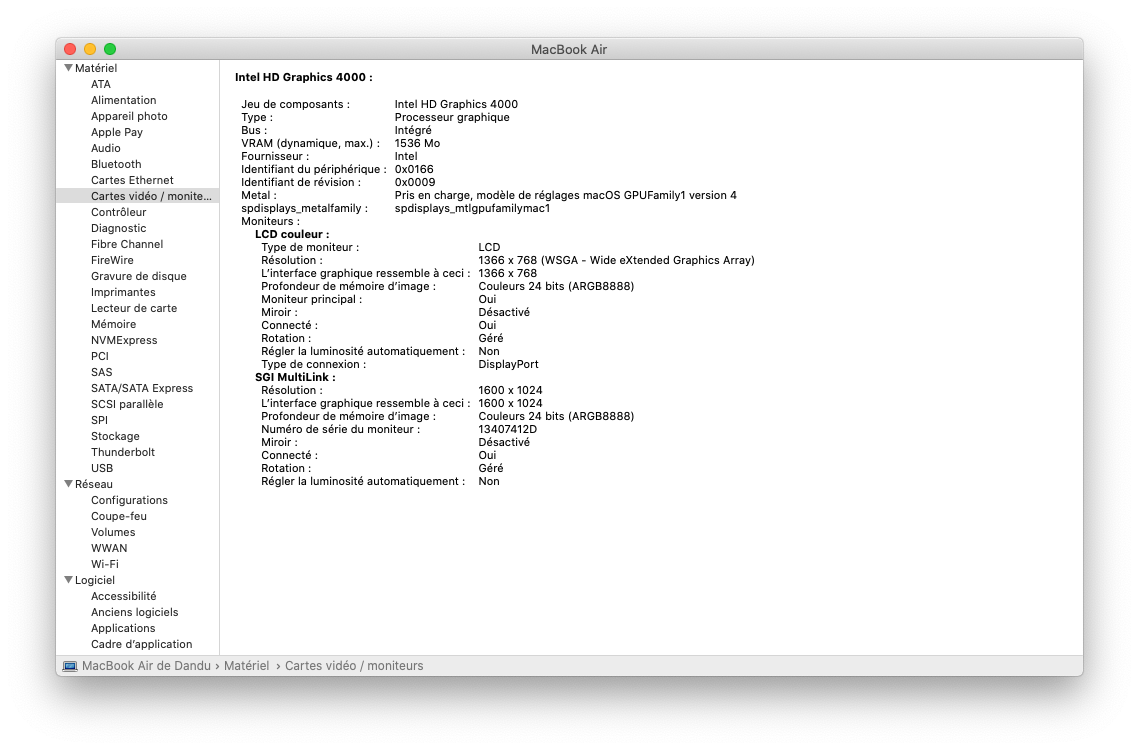Select Cartes vidéo / moniteurs row

(x=137, y=196)
